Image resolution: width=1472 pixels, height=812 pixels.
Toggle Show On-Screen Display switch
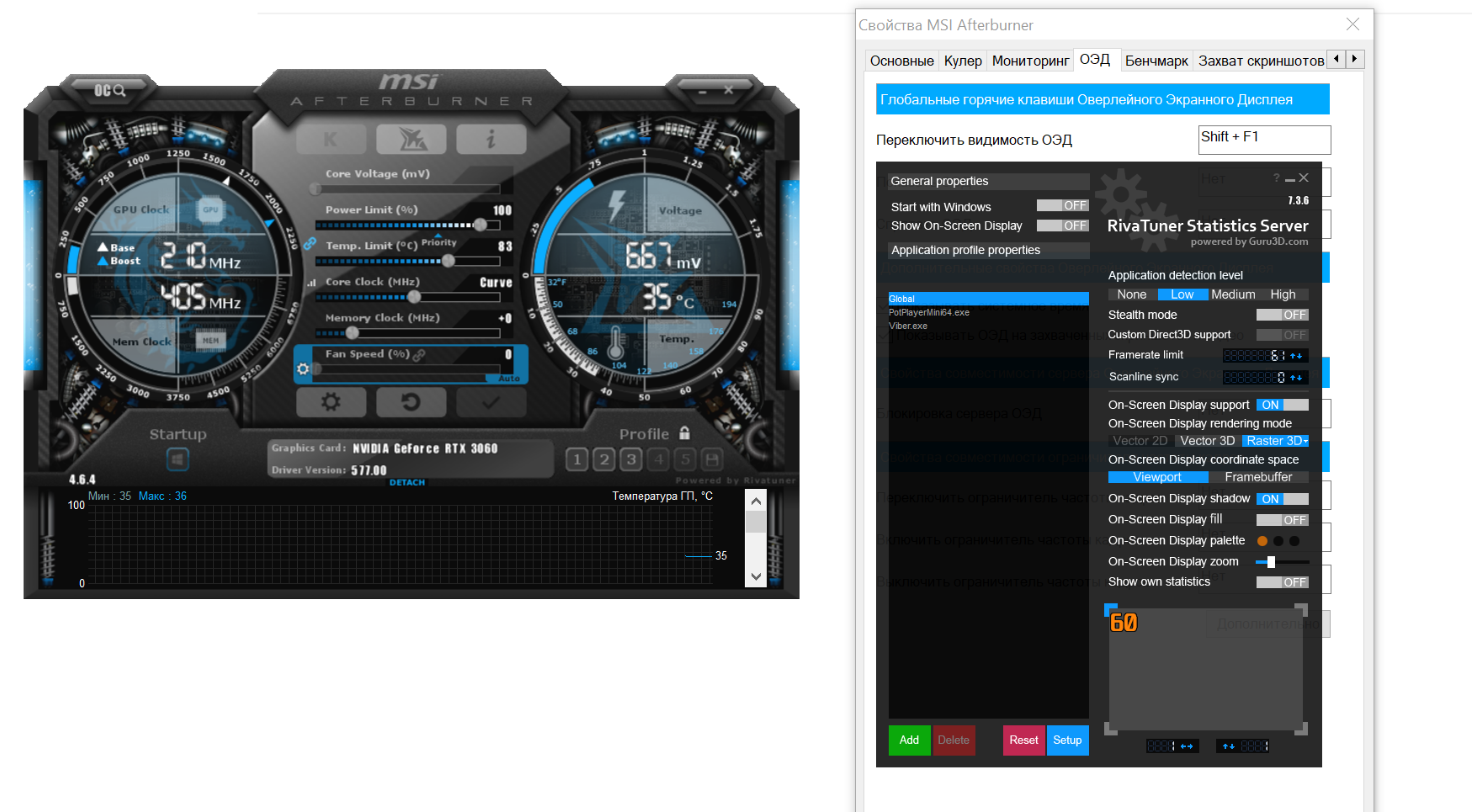[x=1062, y=226]
